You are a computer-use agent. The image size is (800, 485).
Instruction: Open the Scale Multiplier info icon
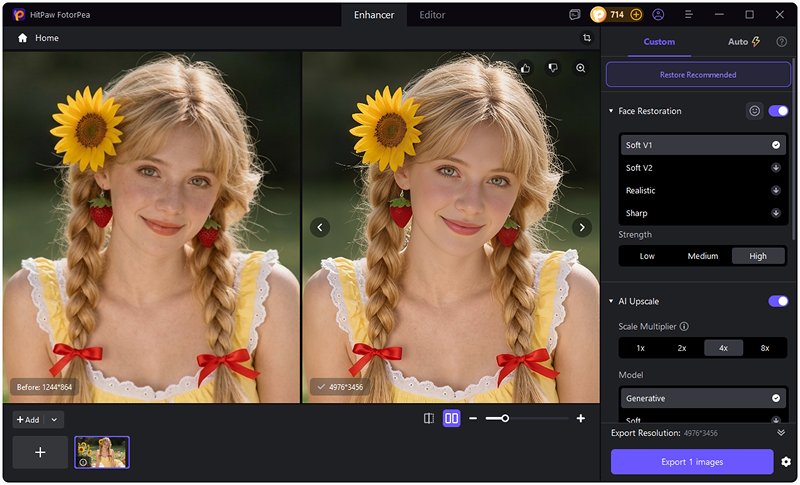pos(684,326)
